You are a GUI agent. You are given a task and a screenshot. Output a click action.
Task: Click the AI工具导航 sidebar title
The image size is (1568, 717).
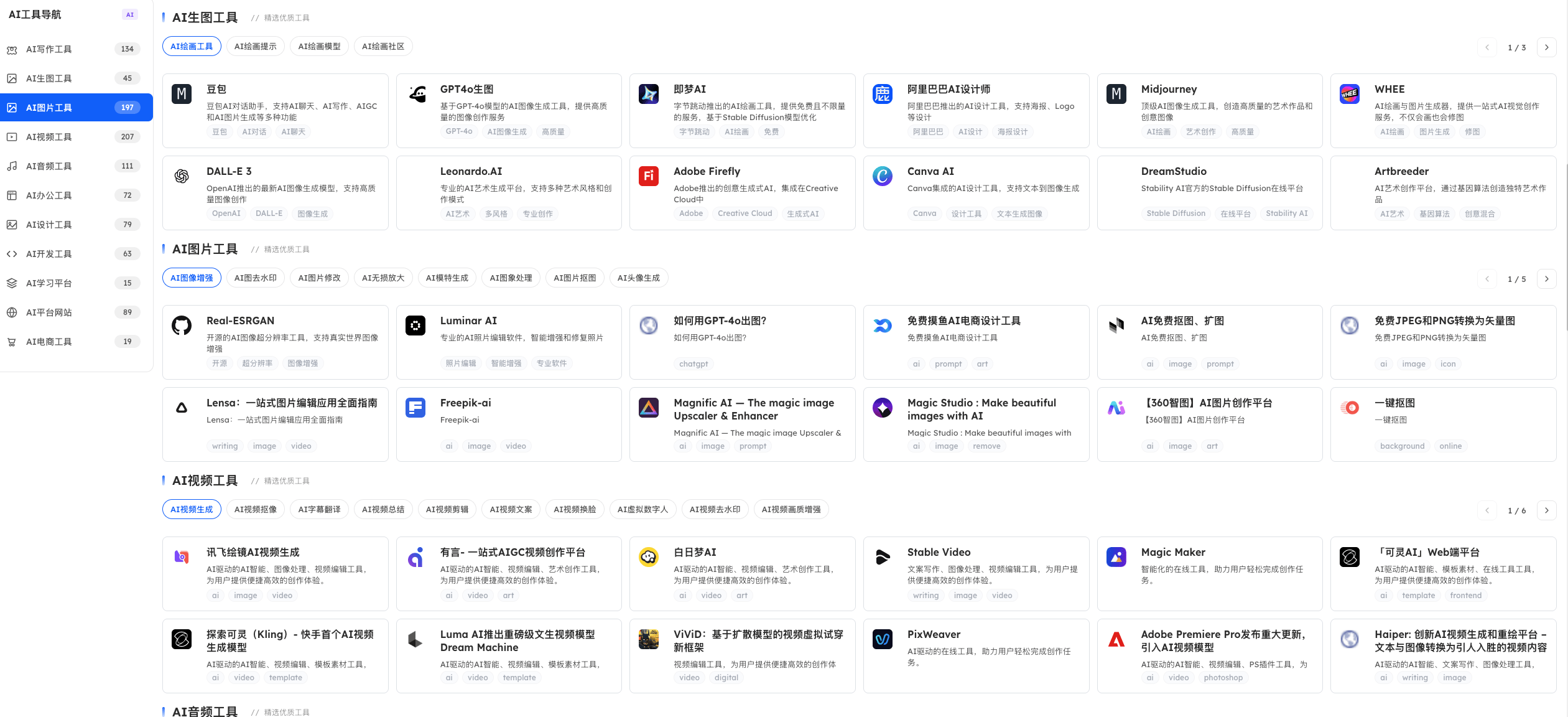(x=35, y=14)
